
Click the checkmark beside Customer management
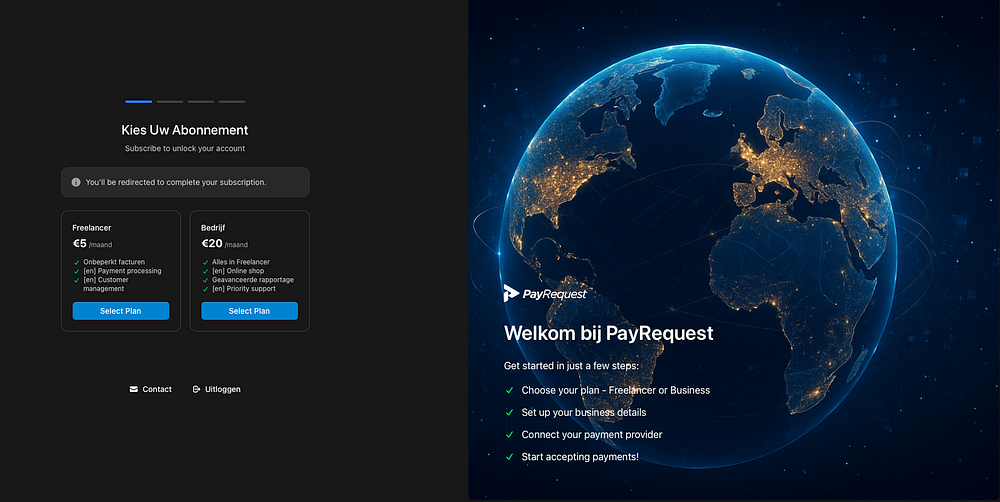click(x=77, y=280)
